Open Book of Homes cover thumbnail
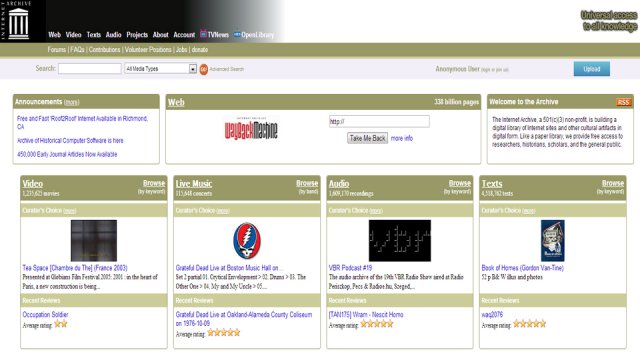Viewport: 640px width, 360px height. tap(553, 240)
